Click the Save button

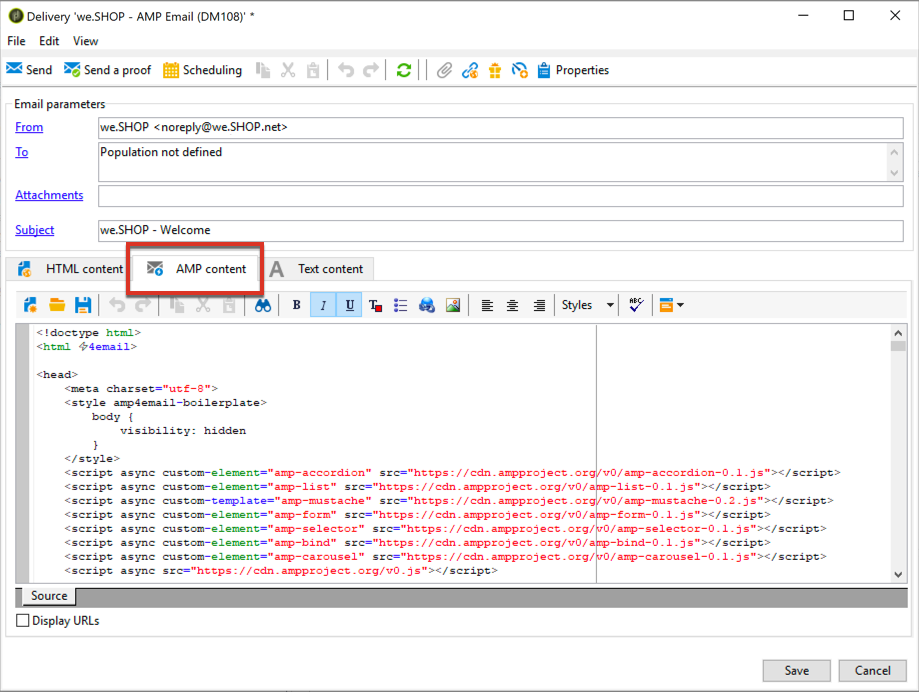[797, 670]
